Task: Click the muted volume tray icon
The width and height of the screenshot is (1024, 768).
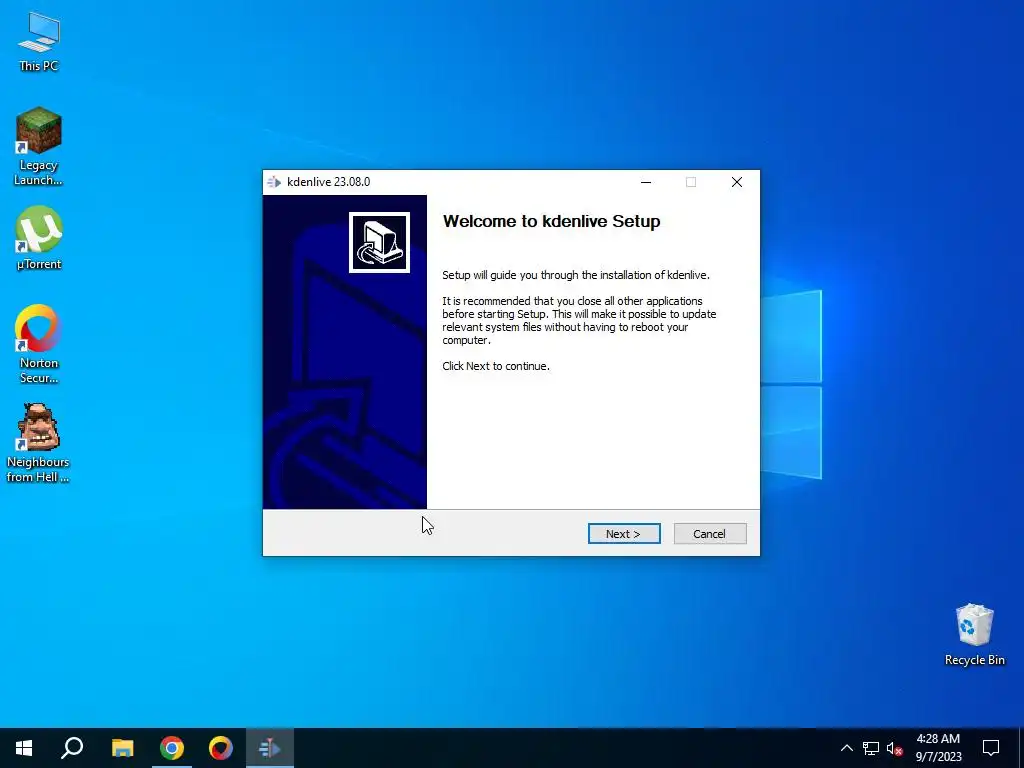Action: tap(895, 748)
